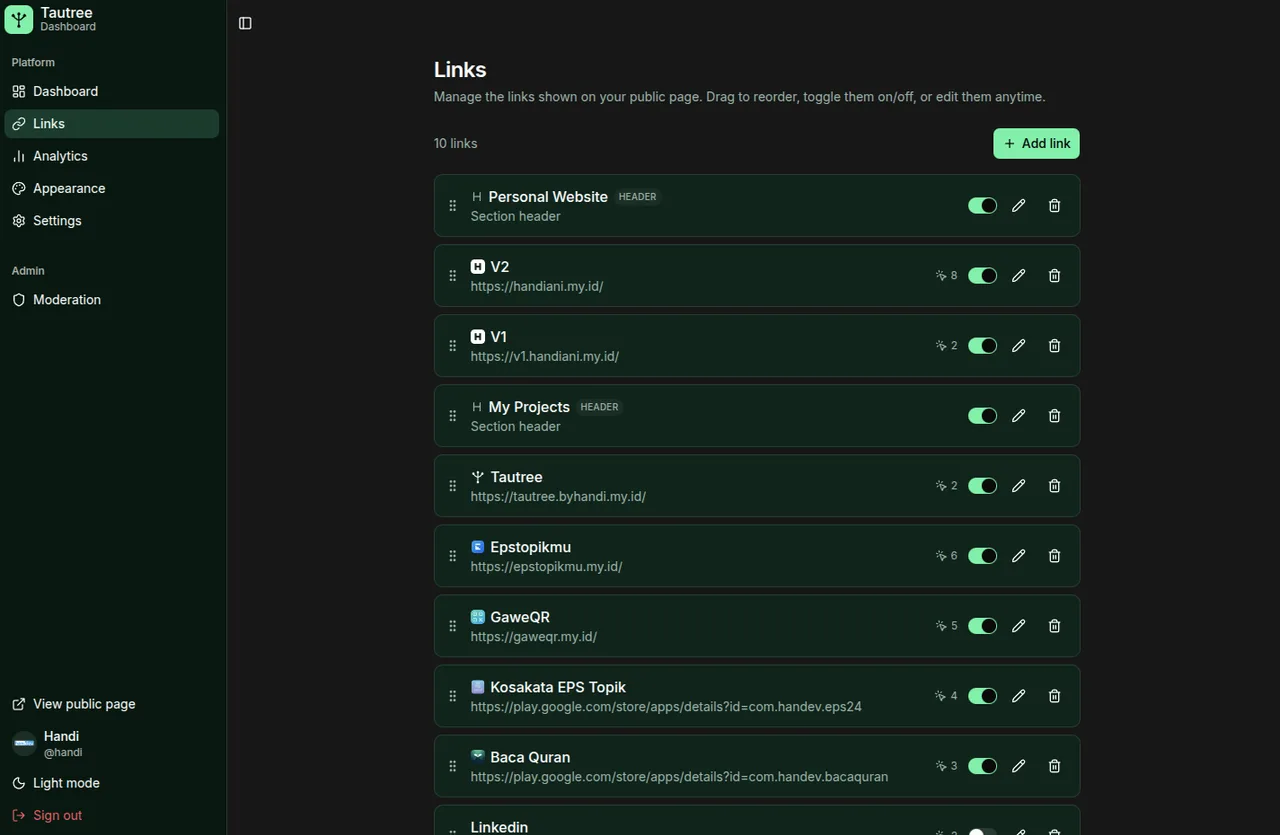
Task: Select Links in the sidebar
Action: click(x=112, y=124)
